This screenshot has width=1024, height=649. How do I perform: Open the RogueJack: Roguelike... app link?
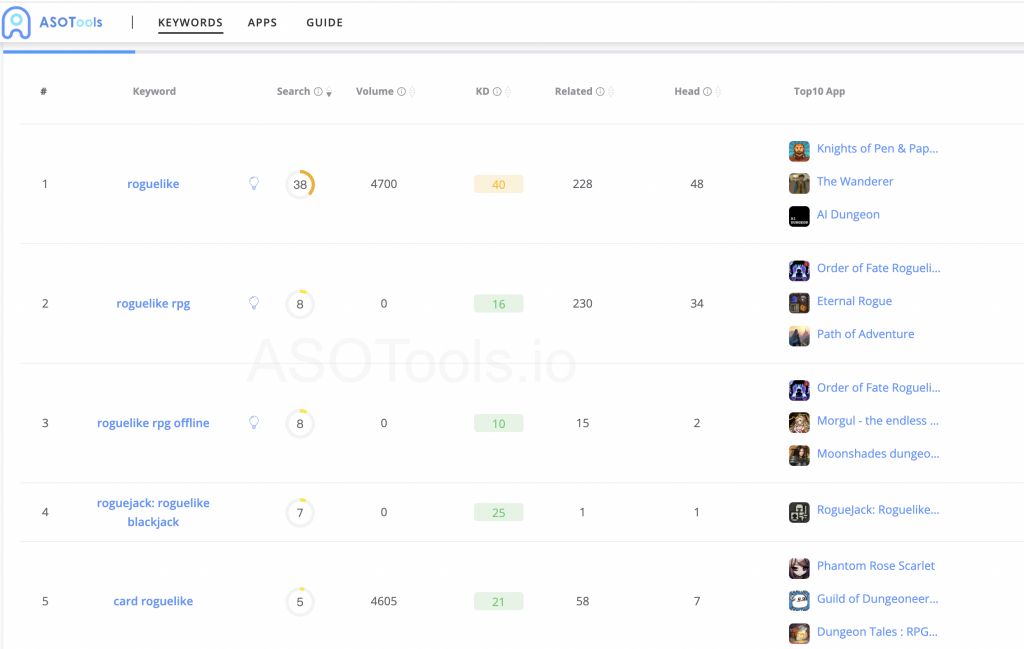point(878,510)
